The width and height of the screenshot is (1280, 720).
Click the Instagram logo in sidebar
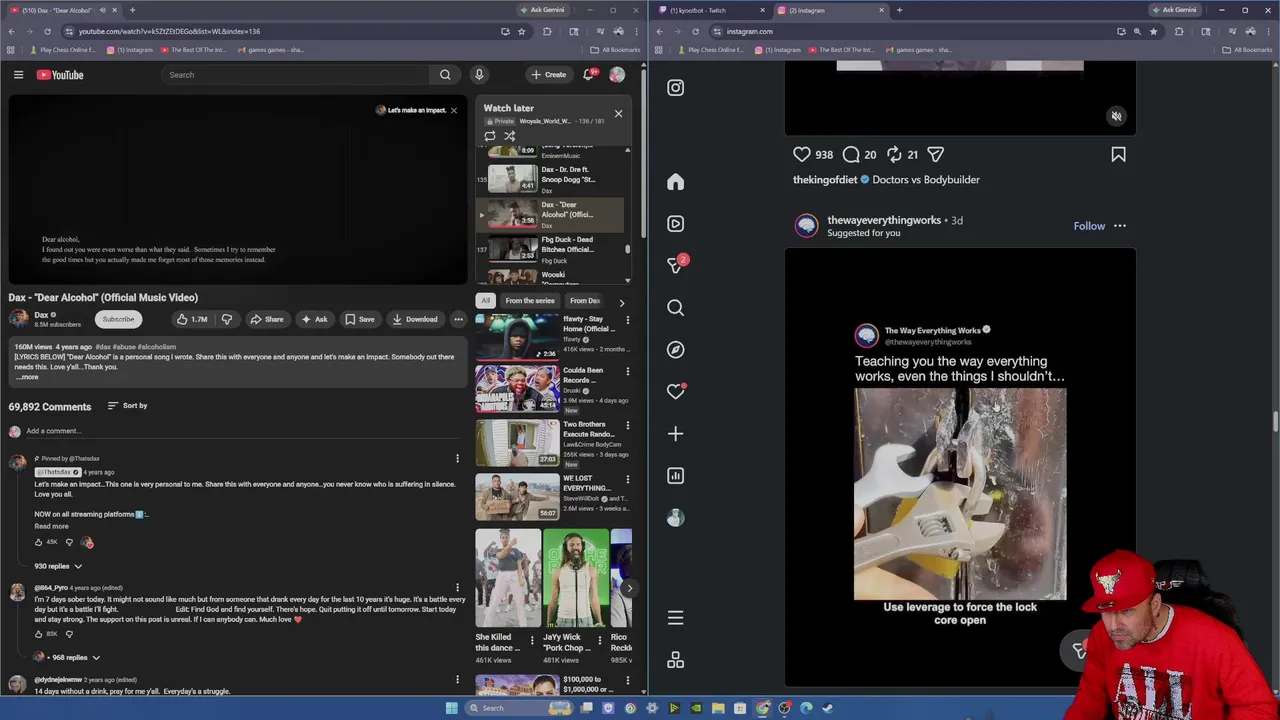(x=676, y=88)
